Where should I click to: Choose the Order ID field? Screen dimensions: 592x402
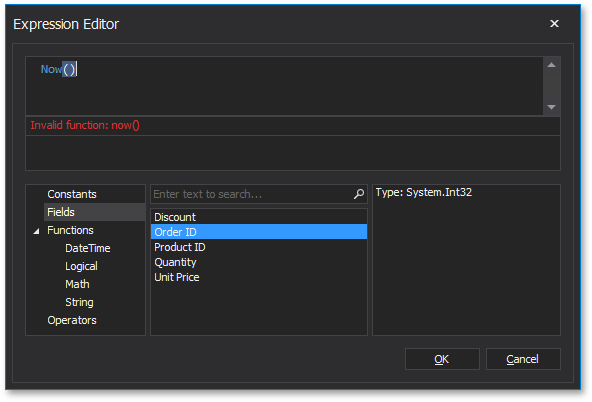click(x=259, y=232)
